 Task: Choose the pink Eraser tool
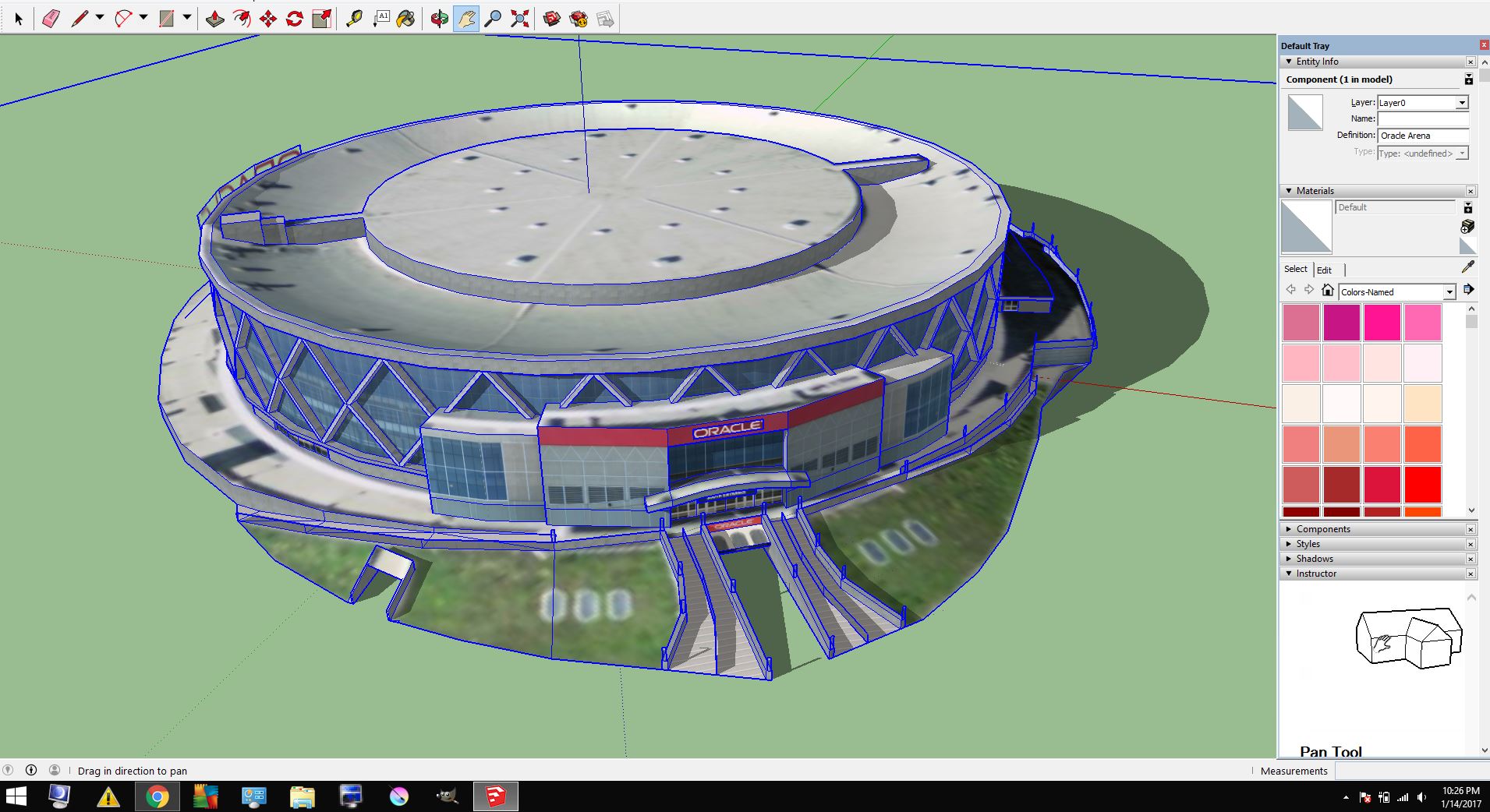(51, 19)
